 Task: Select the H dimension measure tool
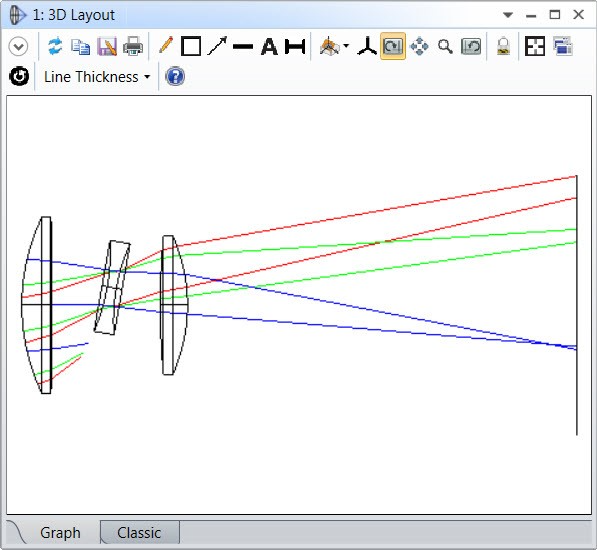coord(295,47)
